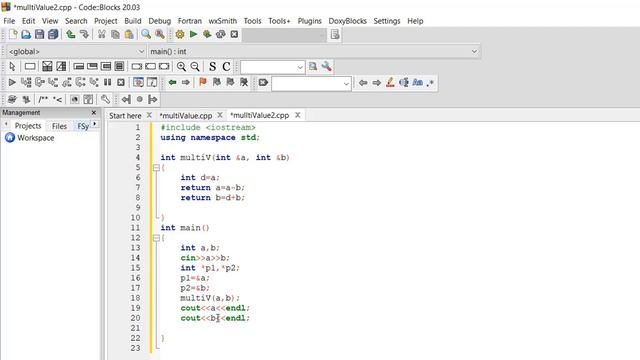Collapse the multiV function fold marker

click(x=156, y=167)
